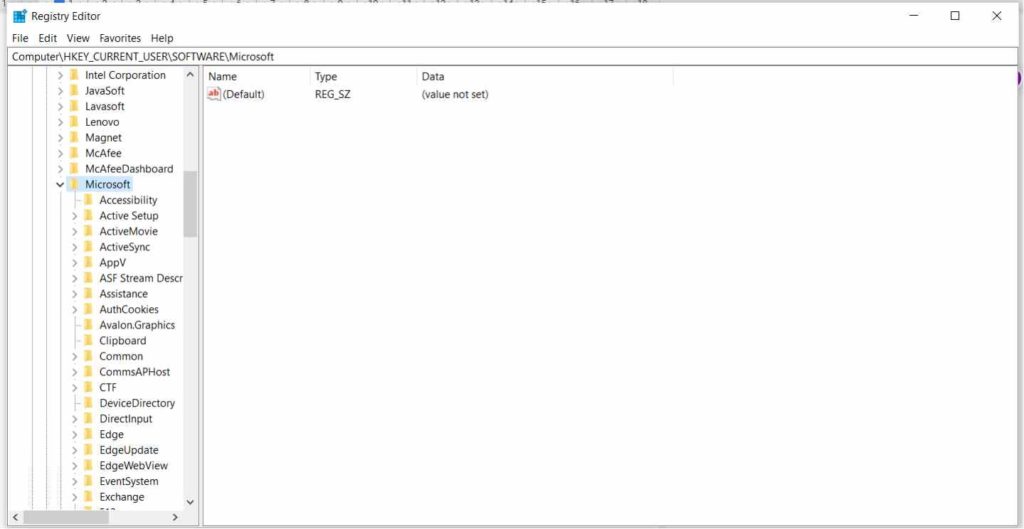This screenshot has width=1024, height=529.
Task: Collapse the Microsoft key
Action: click(60, 185)
